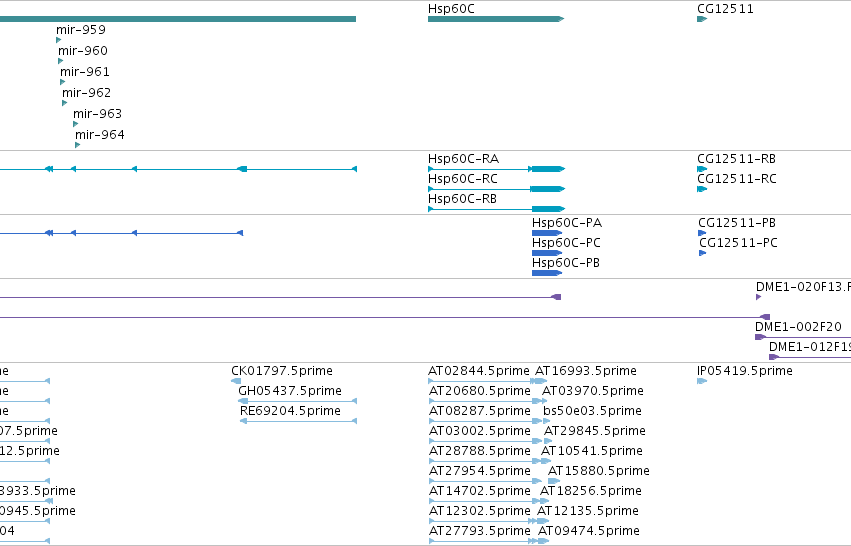Image resolution: width=851 pixels, height=546 pixels.
Task: Select the mir-962 label
Action: point(86,93)
